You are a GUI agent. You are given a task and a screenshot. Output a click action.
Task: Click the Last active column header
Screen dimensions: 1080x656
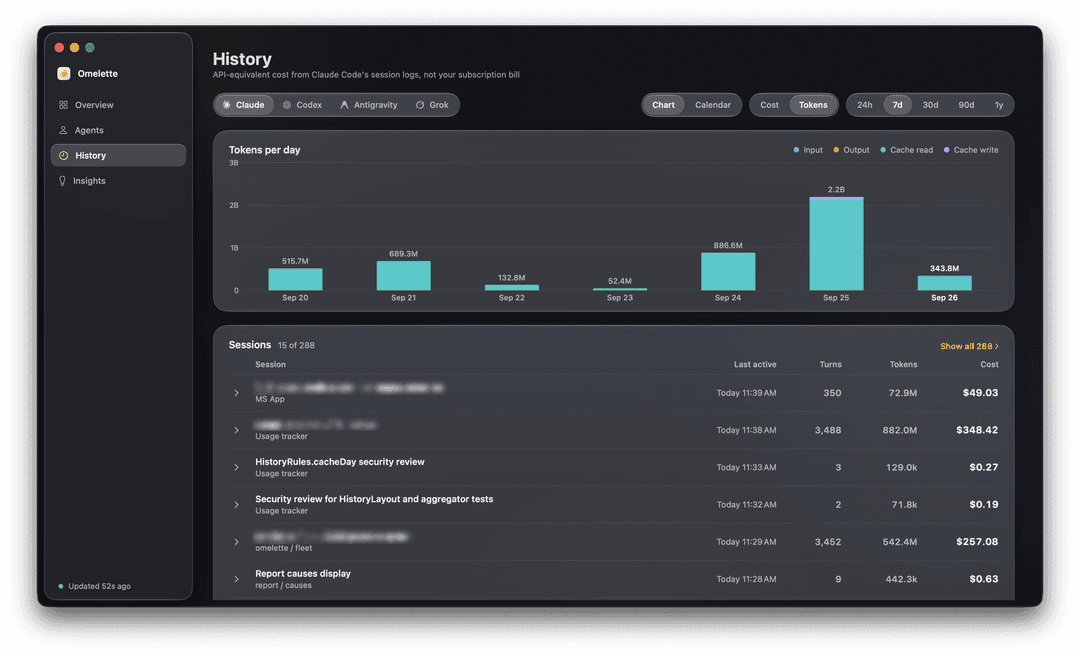coord(755,365)
